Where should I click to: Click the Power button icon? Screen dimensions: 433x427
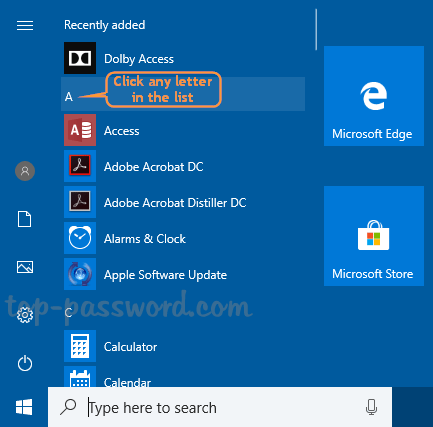[x=25, y=363]
